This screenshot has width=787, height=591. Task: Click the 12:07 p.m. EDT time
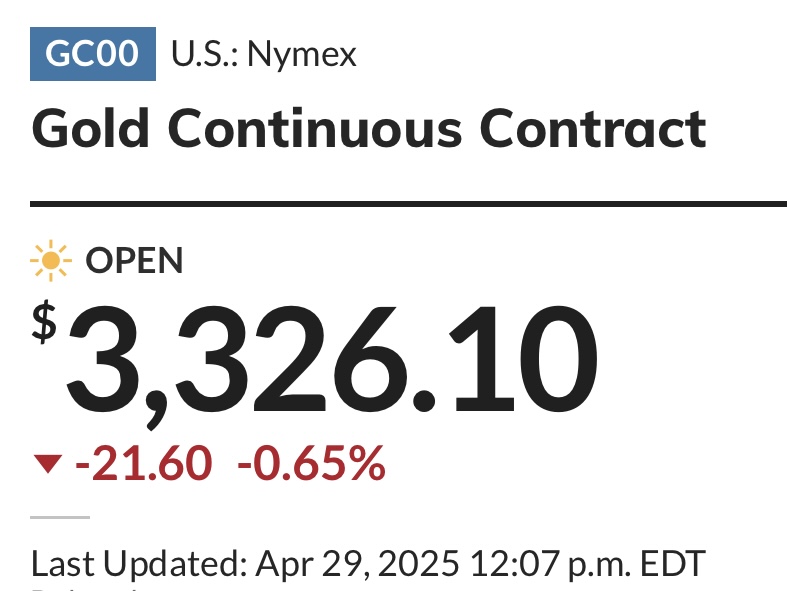(x=588, y=564)
